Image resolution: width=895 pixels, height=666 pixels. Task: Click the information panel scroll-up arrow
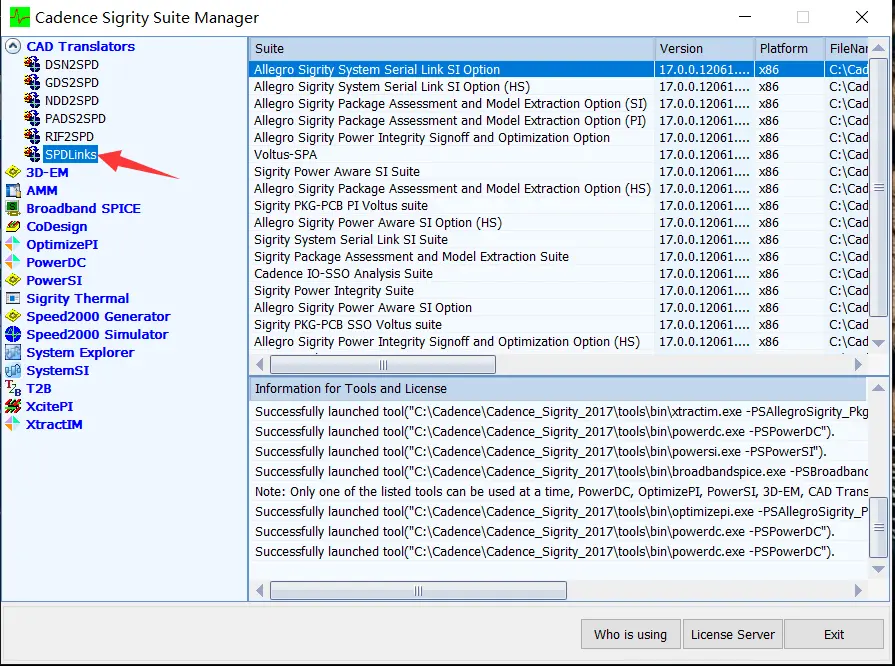tap(879, 388)
